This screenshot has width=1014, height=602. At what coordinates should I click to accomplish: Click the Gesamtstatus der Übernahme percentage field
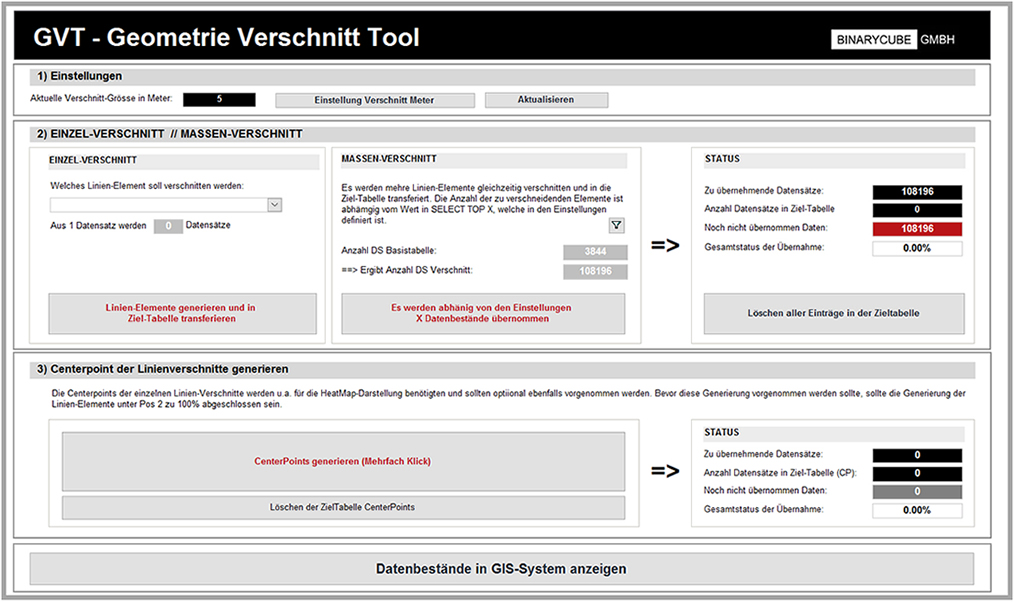point(917,248)
